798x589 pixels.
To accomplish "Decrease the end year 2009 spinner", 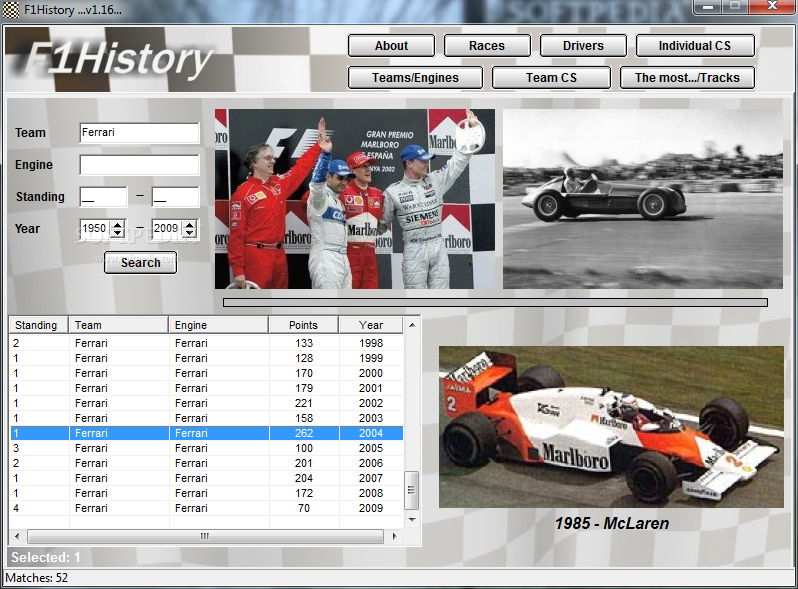I will [x=190, y=233].
